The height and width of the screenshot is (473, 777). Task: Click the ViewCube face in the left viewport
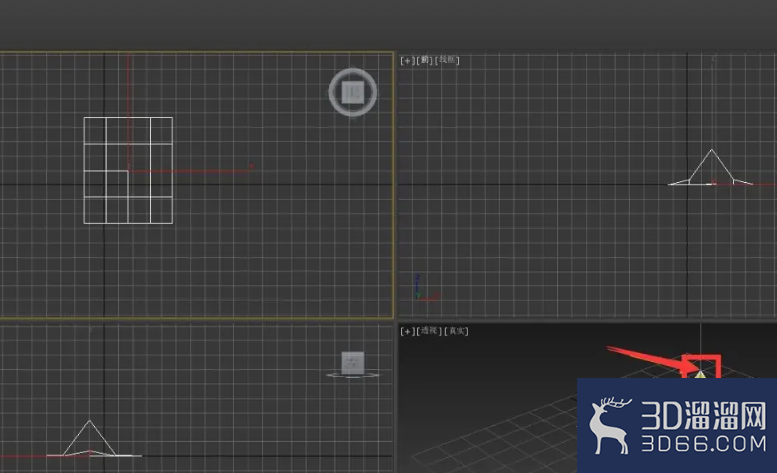point(353,363)
